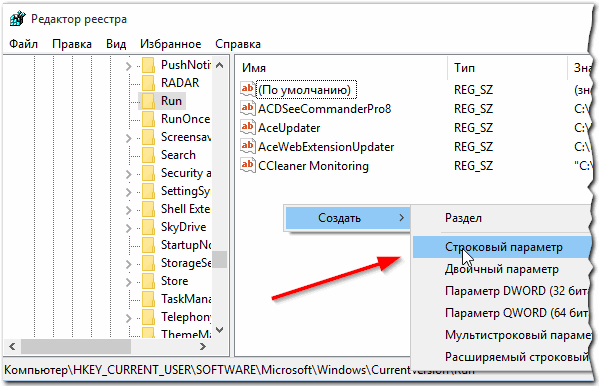Click the CCleaner Monitoring value's ab icon
The image size is (599, 386).
coord(248,165)
